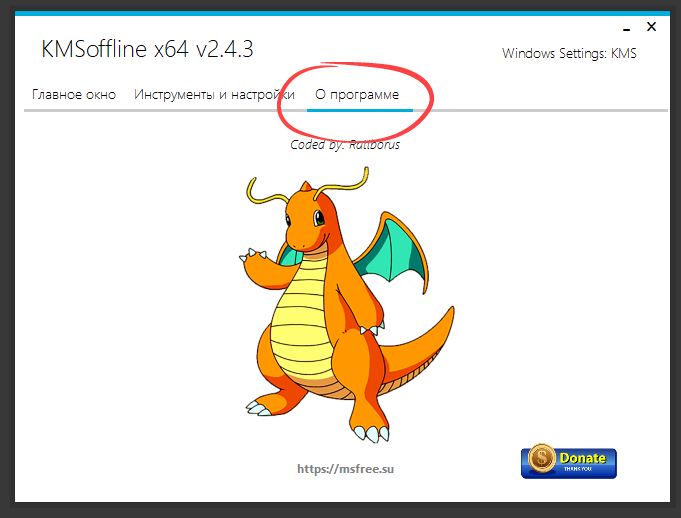Screen dimensions: 681x518
Task: Click the Coded by: Ratiborus text
Action: coord(345,145)
